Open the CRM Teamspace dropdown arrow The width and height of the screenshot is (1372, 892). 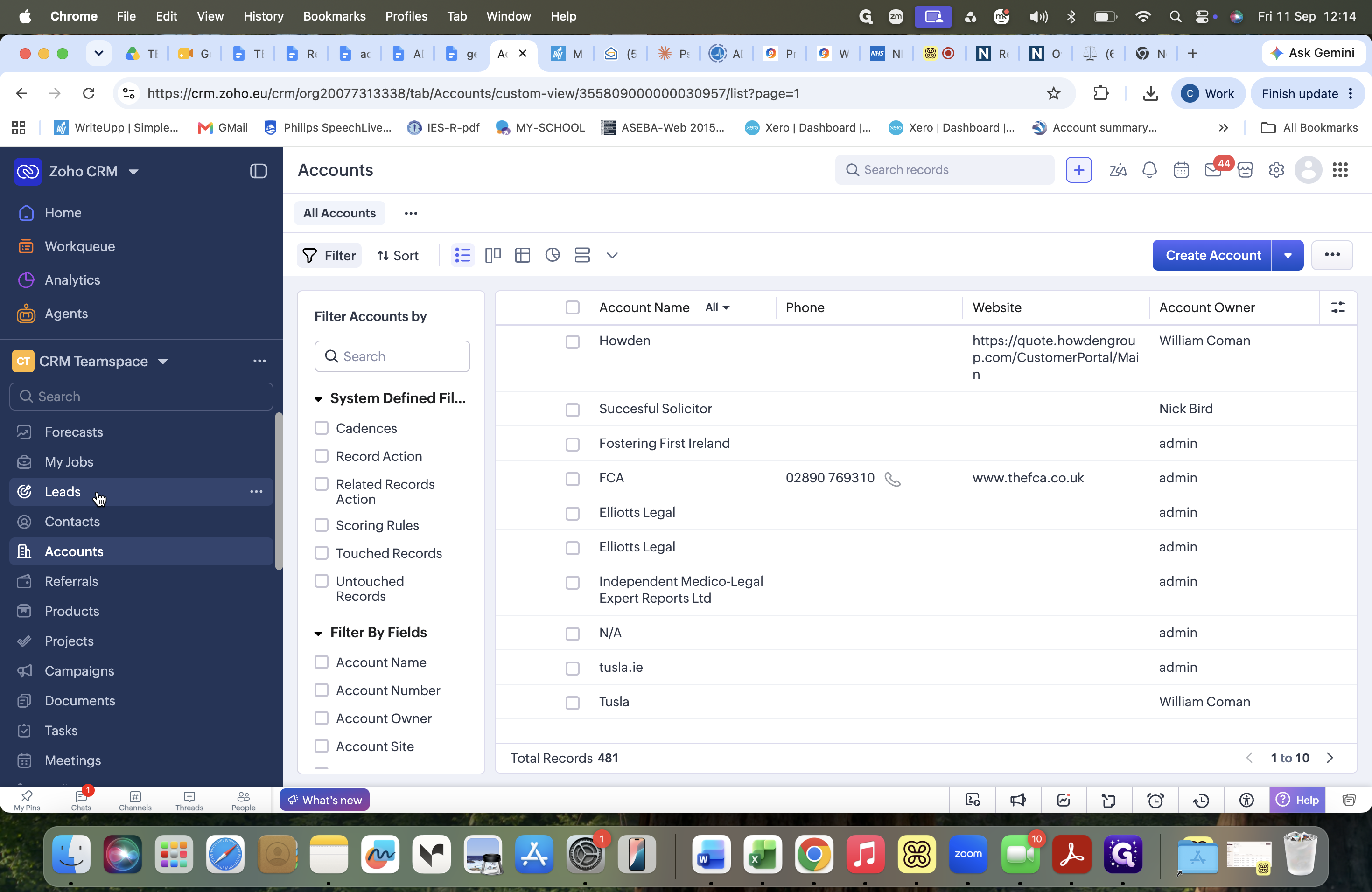pos(162,361)
